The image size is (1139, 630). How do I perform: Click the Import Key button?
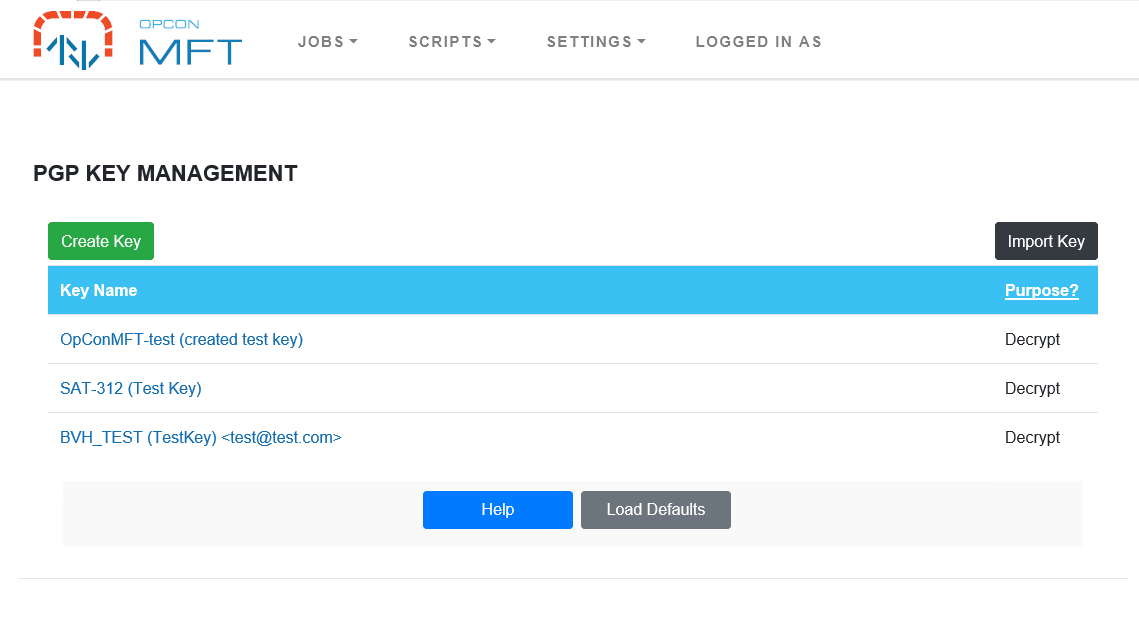pos(1046,241)
